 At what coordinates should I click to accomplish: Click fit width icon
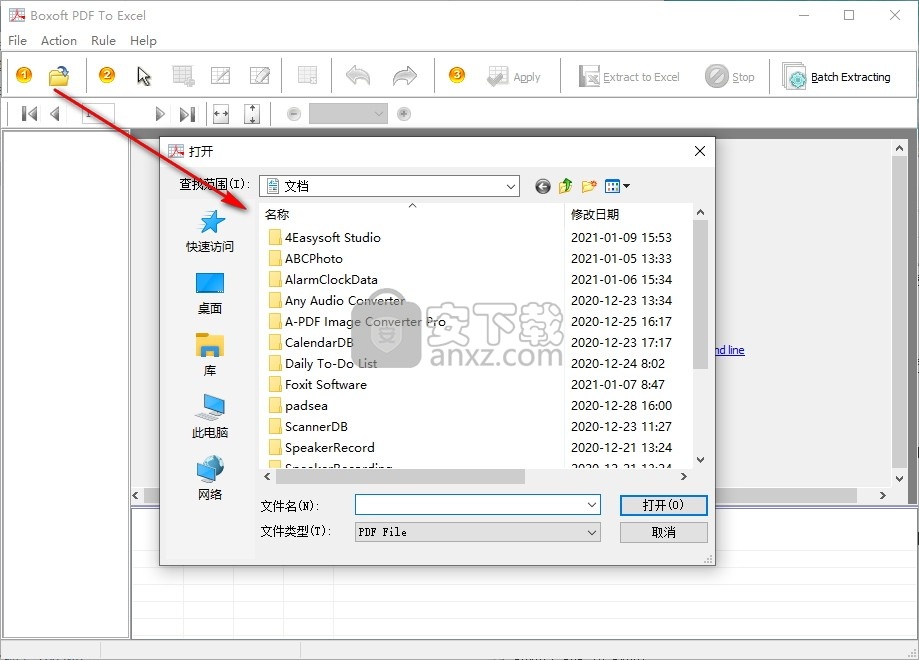[x=221, y=114]
